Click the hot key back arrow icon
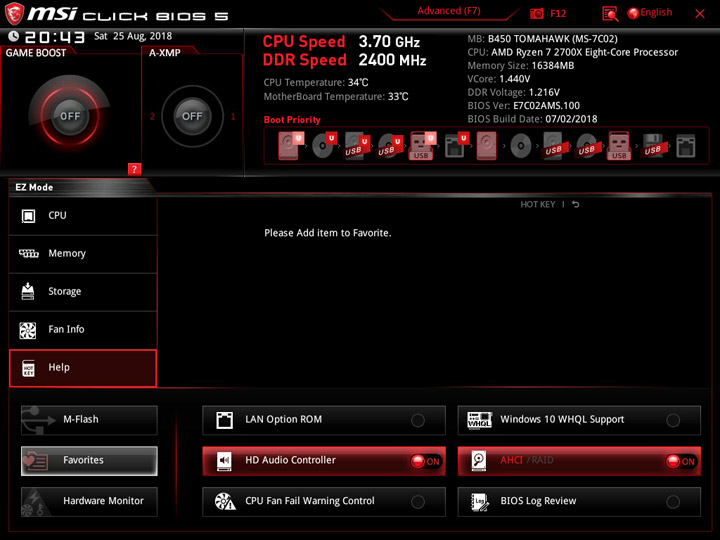Image resolution: width=720 pixels, height=540 pixels. pyautogui.click(x=575, y=204)
